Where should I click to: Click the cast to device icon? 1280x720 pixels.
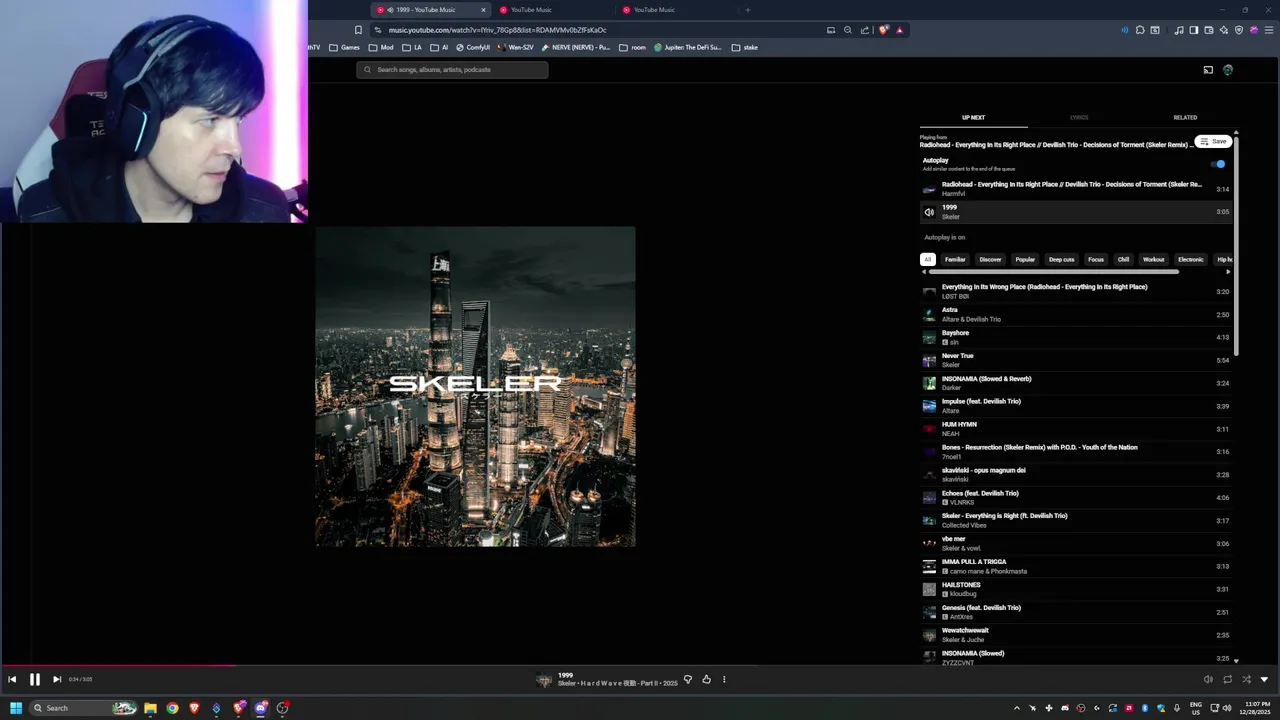pos(1208,70)
